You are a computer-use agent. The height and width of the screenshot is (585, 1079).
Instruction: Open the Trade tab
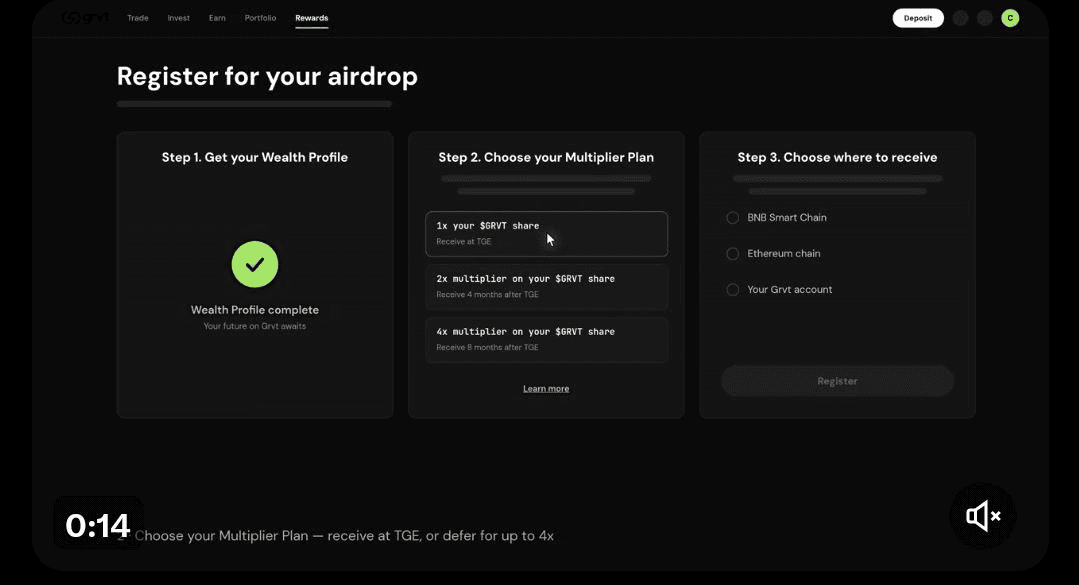click(x=138, y=18)
